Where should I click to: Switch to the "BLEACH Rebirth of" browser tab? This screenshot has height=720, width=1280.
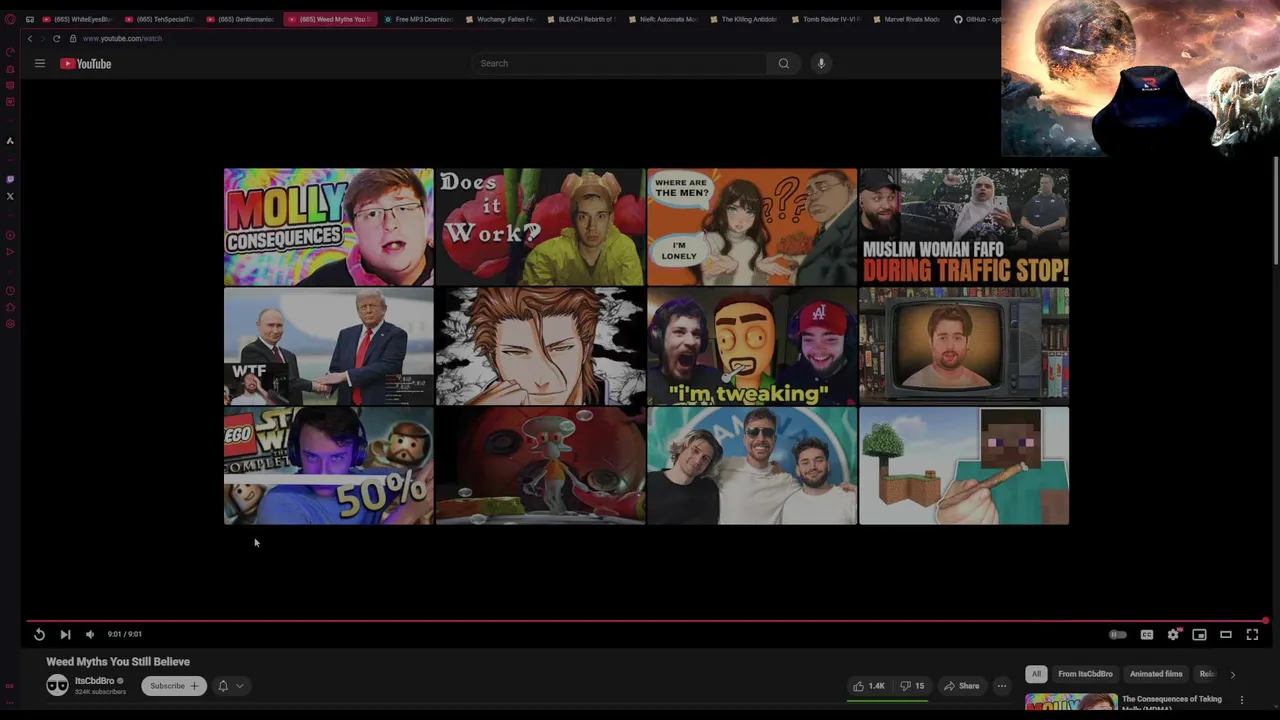pos(581,19)
